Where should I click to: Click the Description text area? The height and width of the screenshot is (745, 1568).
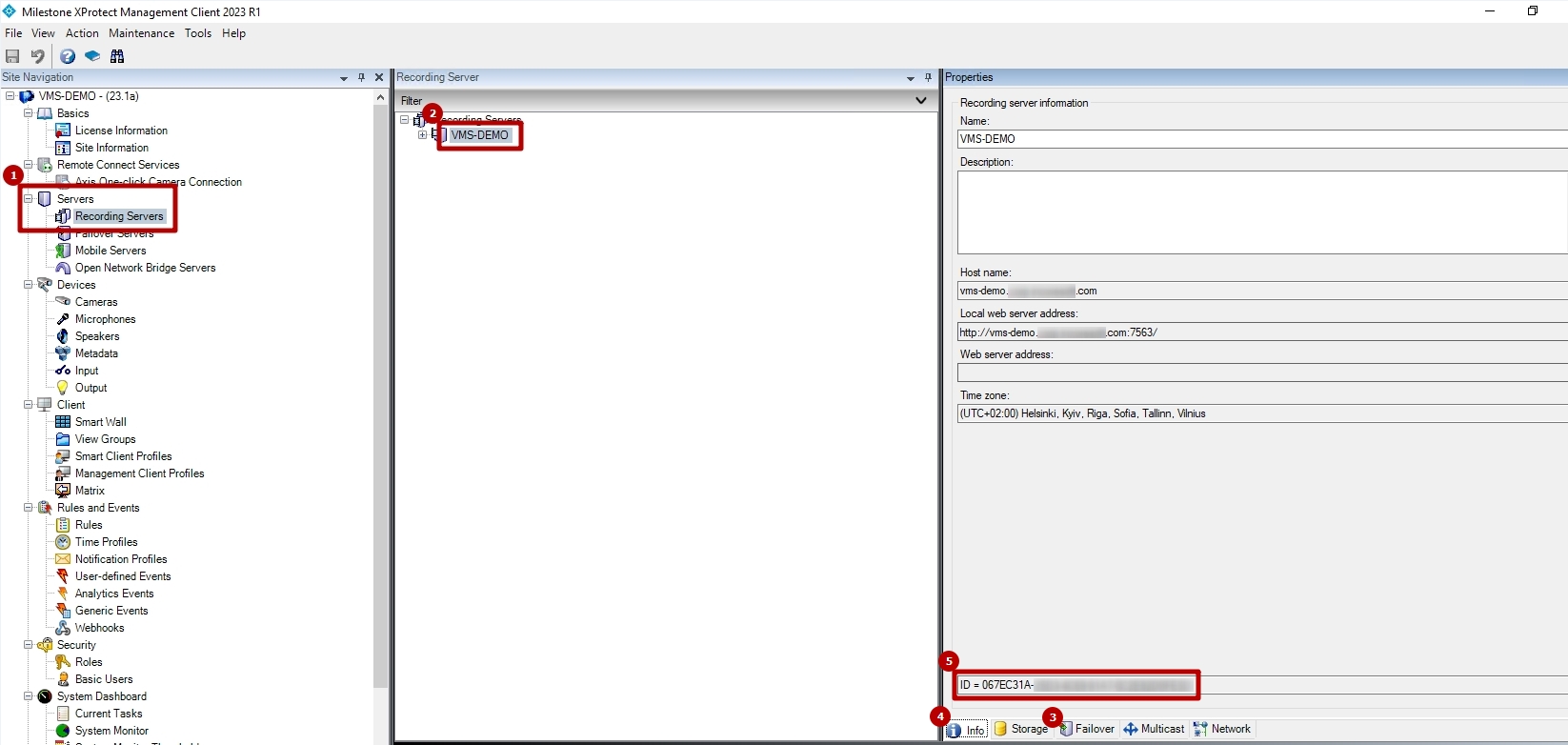(x=1262, y=212)
